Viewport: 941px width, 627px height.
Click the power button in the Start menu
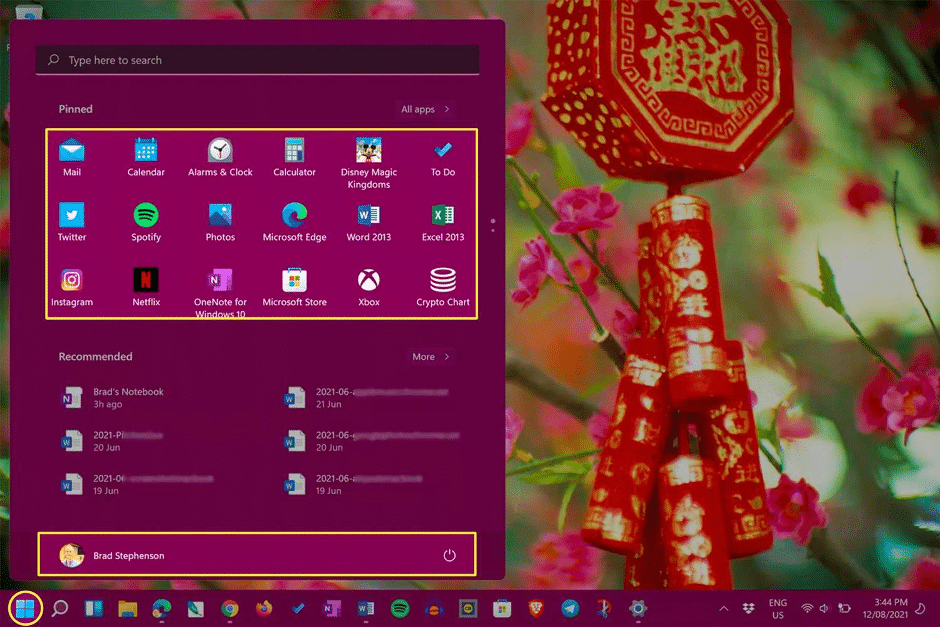[449, 554]
